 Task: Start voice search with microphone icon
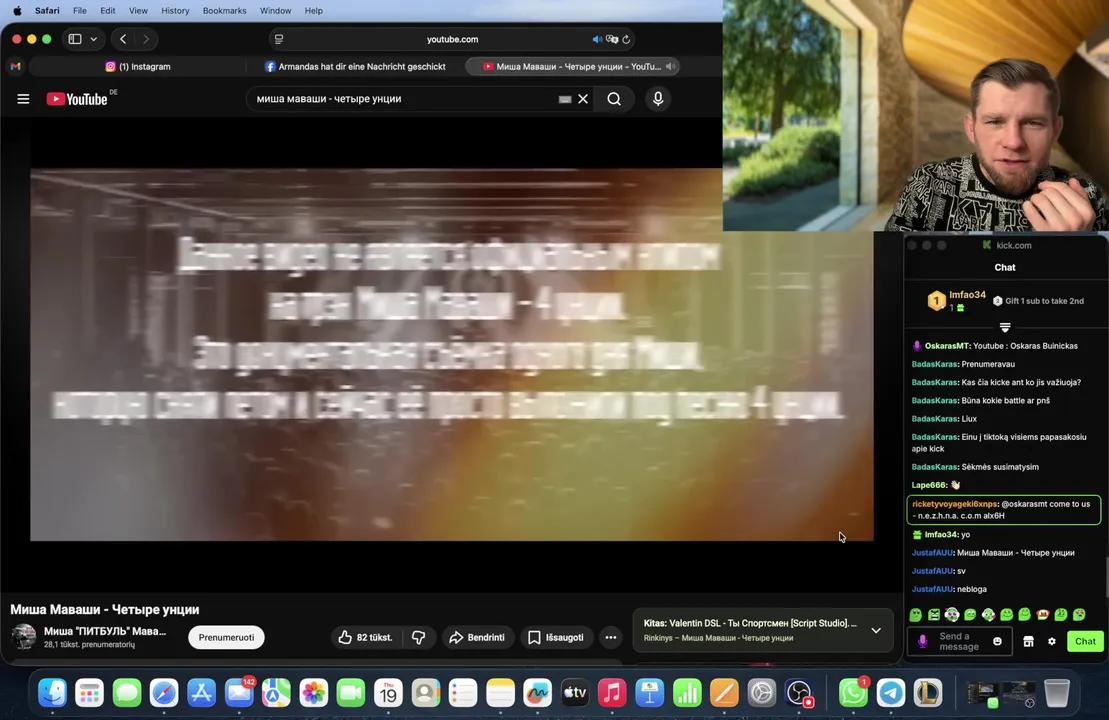[x=658, y=99]
